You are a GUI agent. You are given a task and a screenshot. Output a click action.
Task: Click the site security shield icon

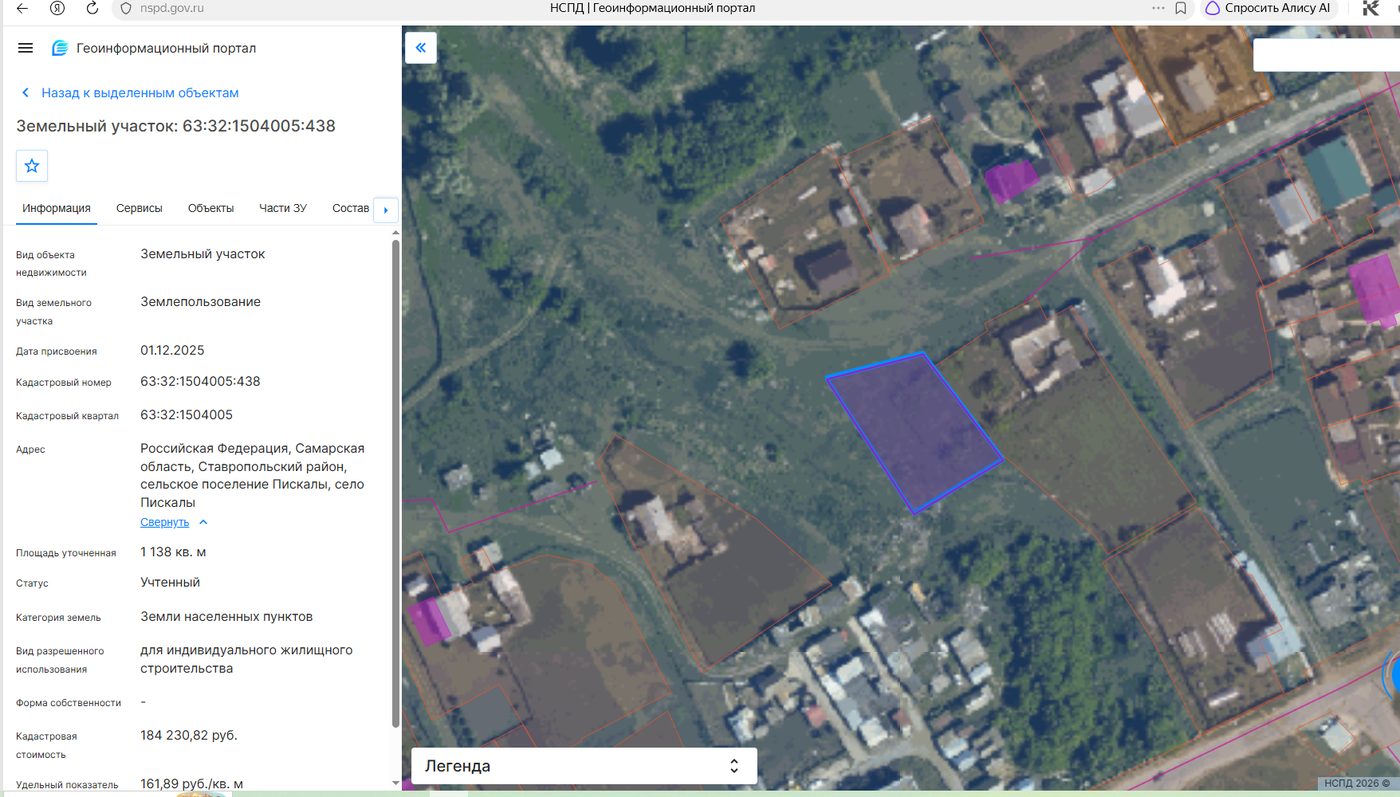(125, 8)
